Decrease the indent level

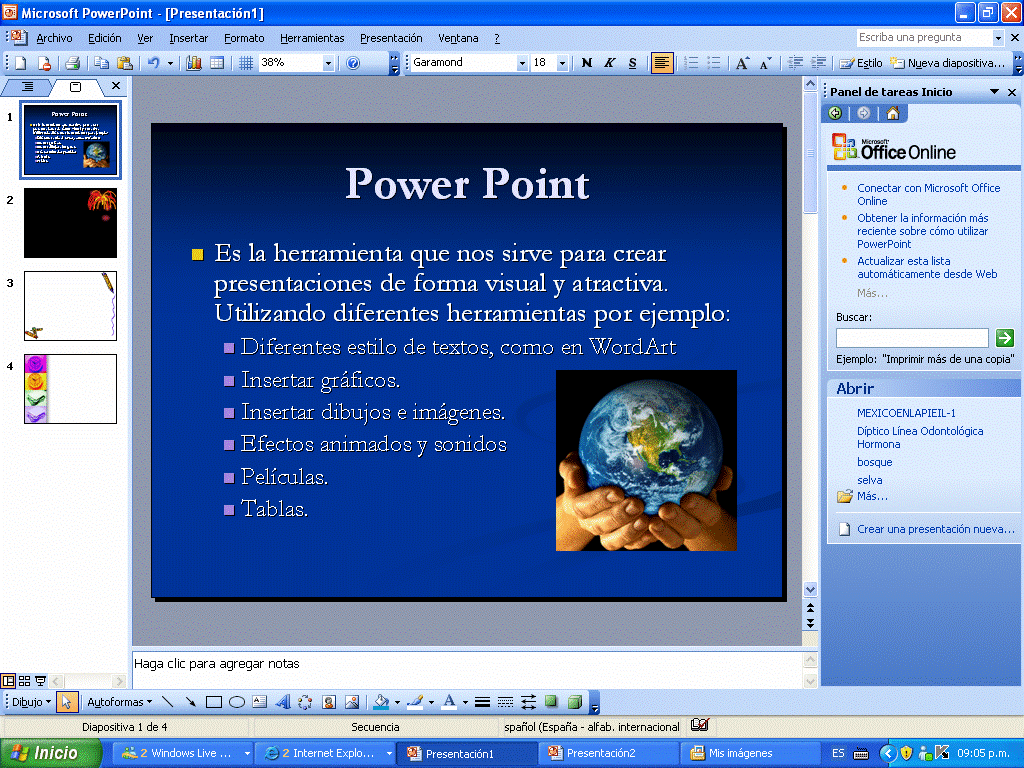click(x=795, y=63)
